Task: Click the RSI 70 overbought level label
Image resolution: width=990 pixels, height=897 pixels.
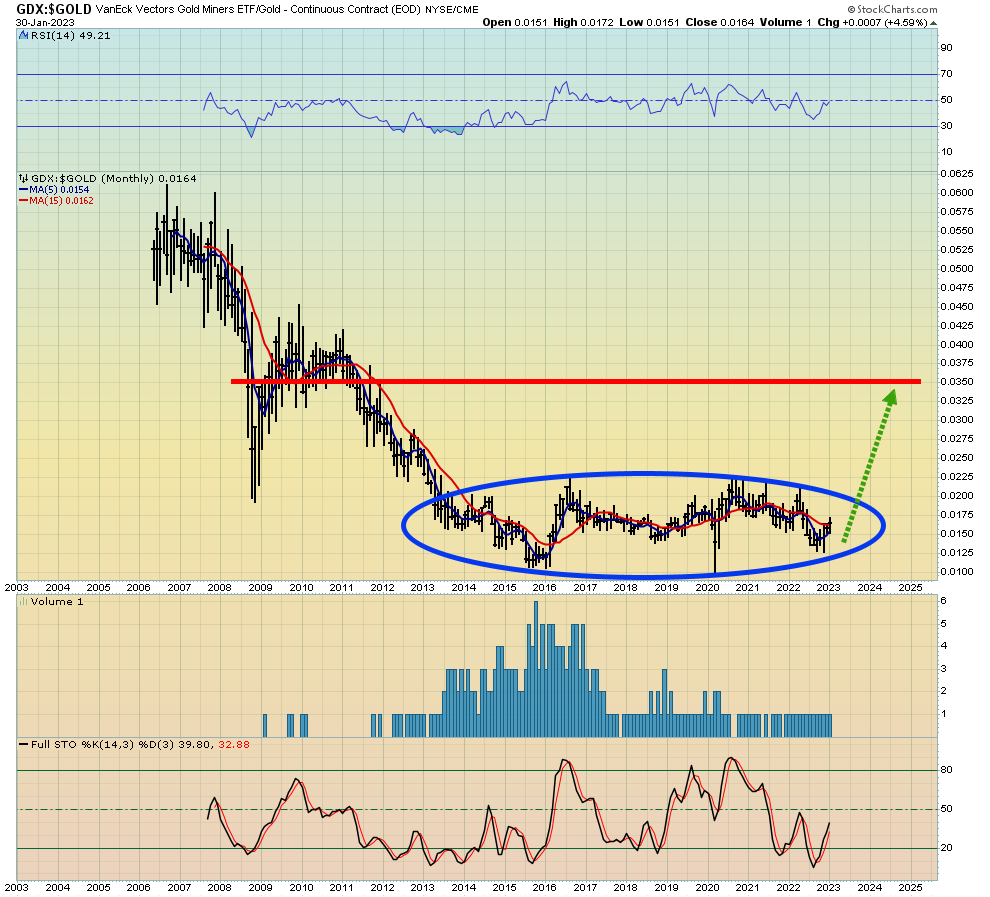Action: click(x=946, y=74)
